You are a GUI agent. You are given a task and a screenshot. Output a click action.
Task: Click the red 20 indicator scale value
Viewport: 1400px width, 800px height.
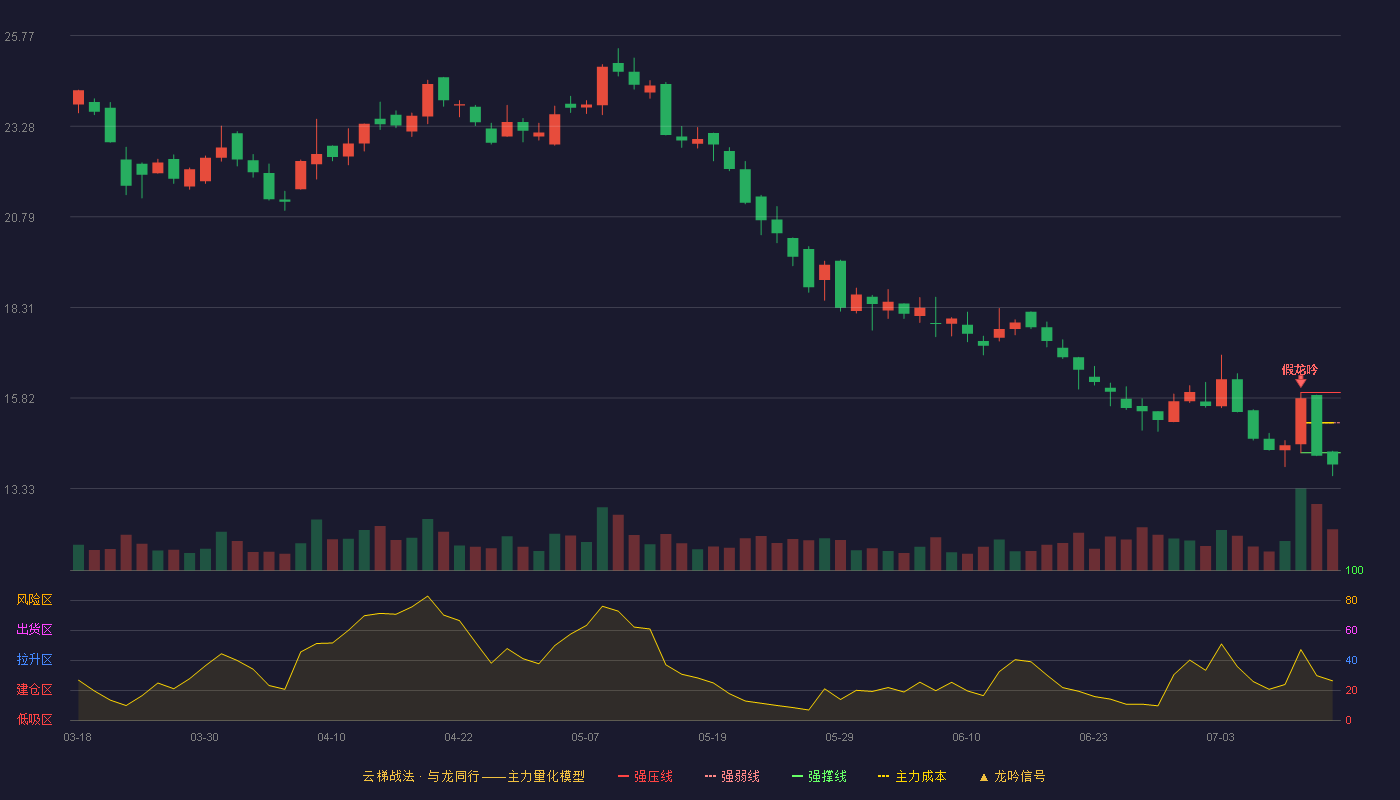coord(1351,690)
